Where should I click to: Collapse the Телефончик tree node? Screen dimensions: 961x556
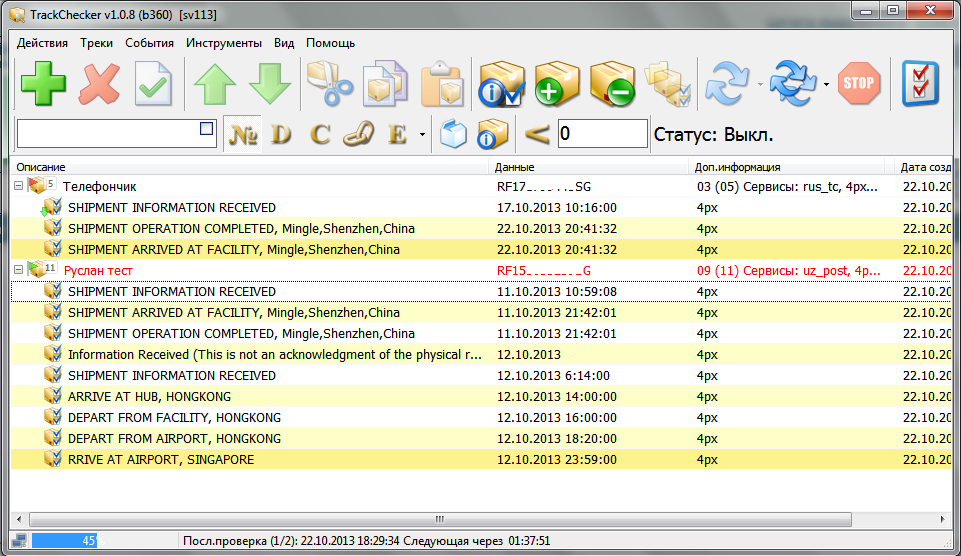19,186
